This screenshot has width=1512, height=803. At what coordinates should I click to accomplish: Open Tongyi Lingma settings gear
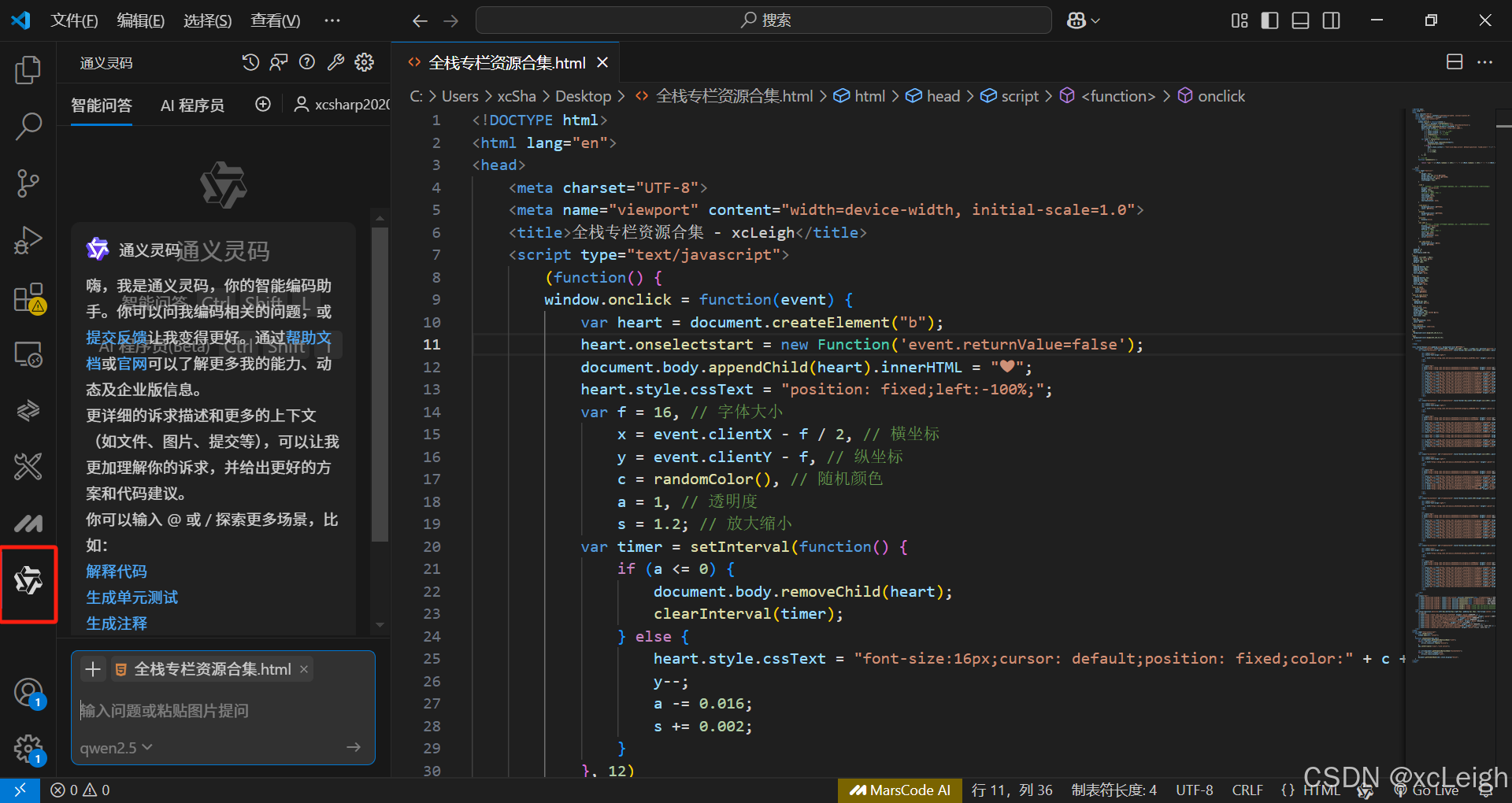click(364, 62)
